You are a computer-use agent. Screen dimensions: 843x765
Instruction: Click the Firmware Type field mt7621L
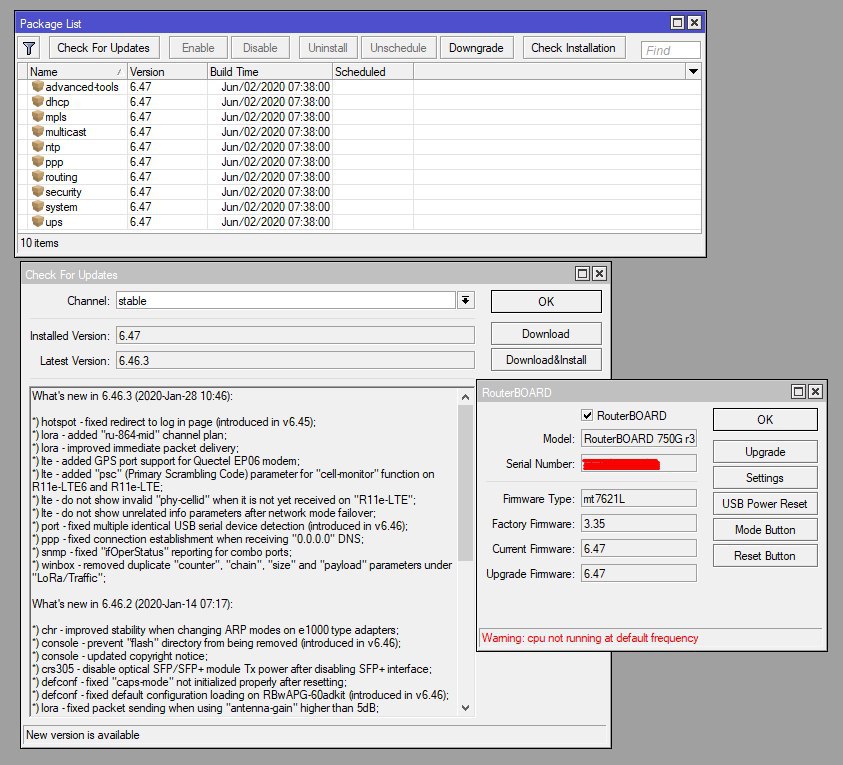(639, 498)
